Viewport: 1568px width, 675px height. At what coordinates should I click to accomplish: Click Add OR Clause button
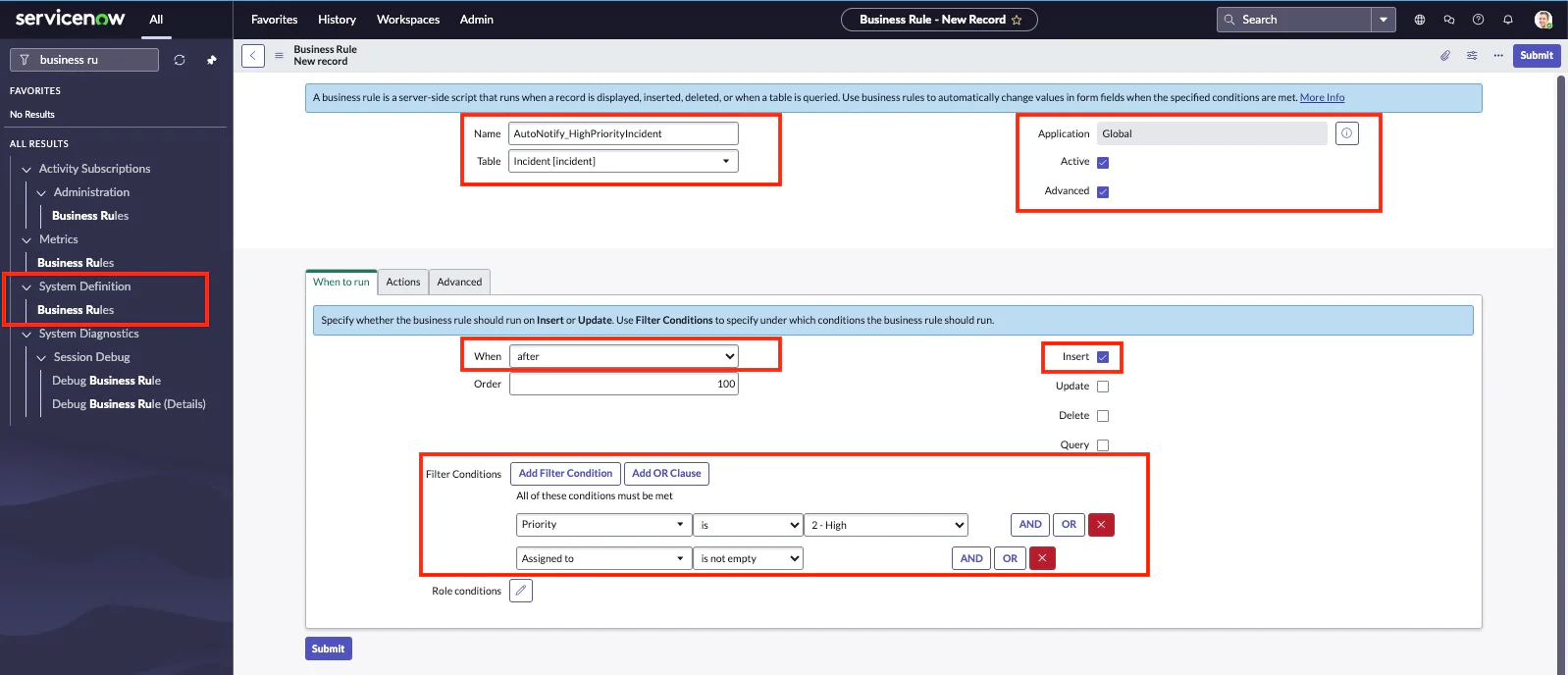[666, 474]
